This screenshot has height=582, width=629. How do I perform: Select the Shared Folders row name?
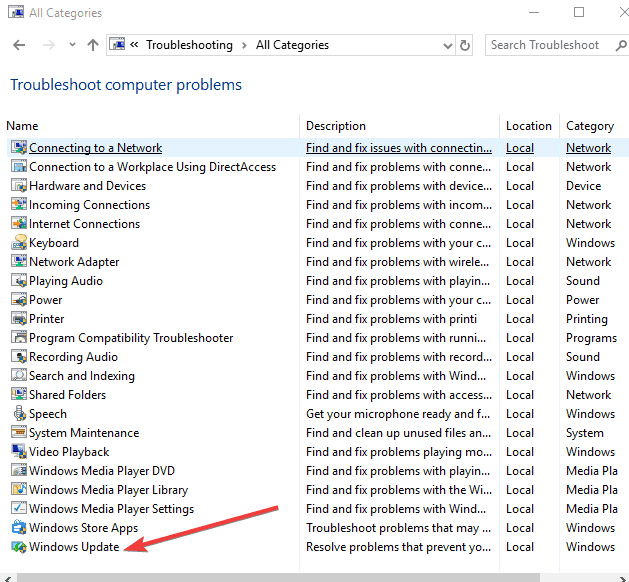[x=67, y=395]
